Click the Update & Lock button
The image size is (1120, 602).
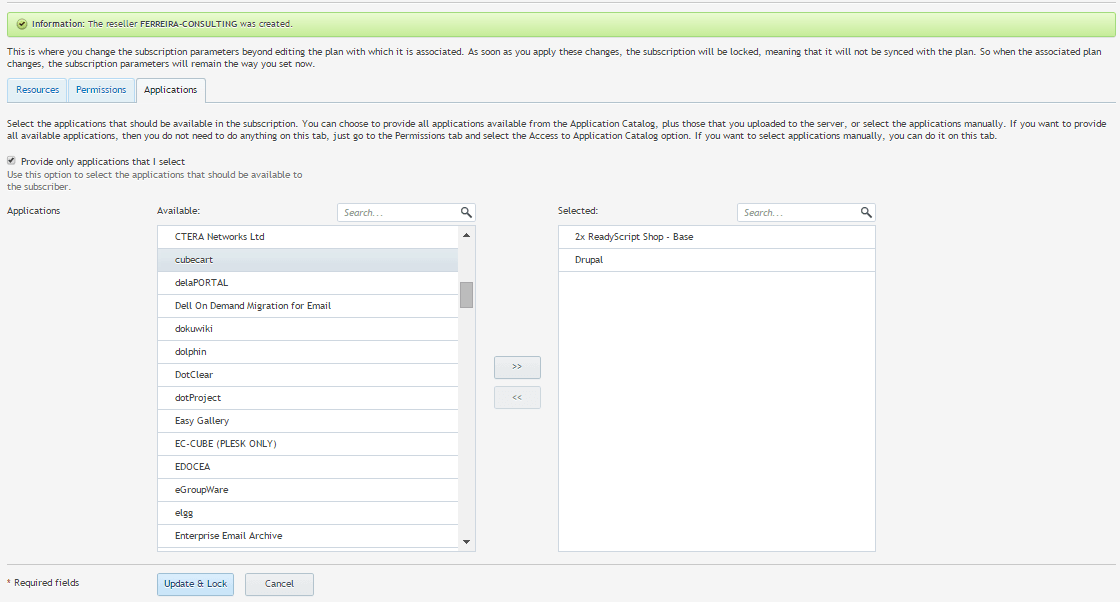click(x=195, y=584)
